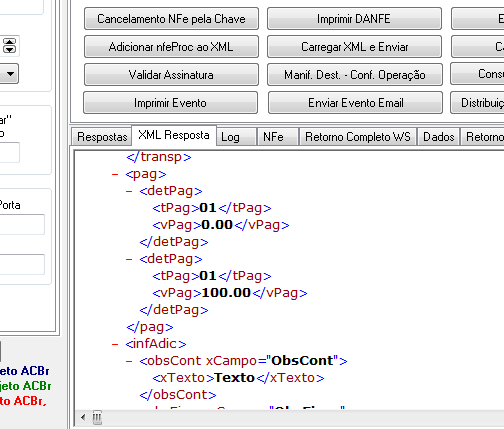Open the Log tab
This screenshot has width=504, height=429.
click(236, 137)
